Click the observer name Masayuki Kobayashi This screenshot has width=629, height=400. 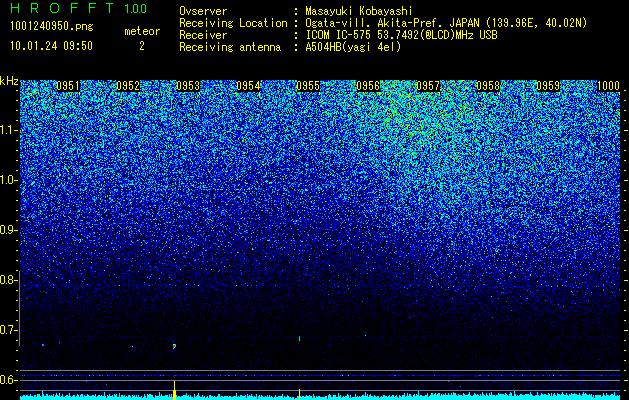(359, 11)
